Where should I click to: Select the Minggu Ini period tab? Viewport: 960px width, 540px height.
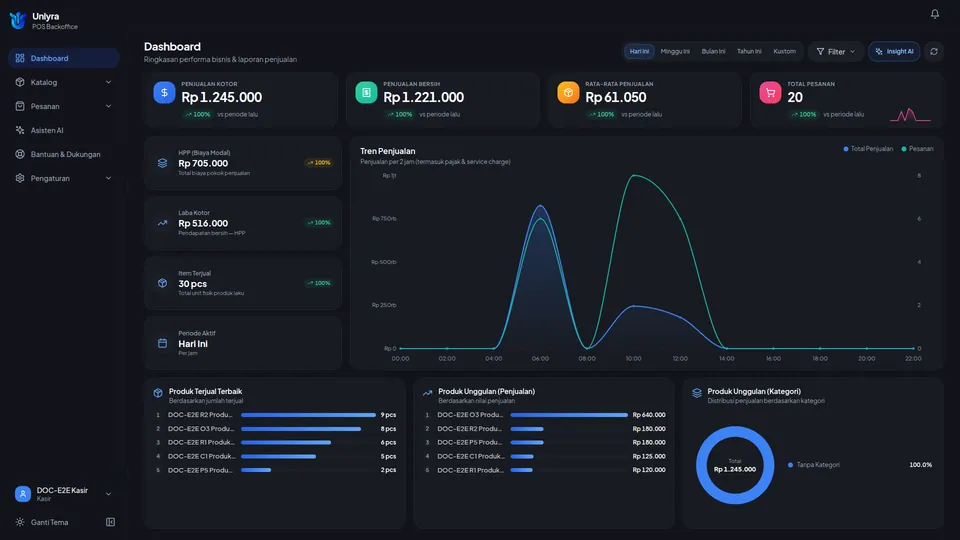click(x=675, y=51)
